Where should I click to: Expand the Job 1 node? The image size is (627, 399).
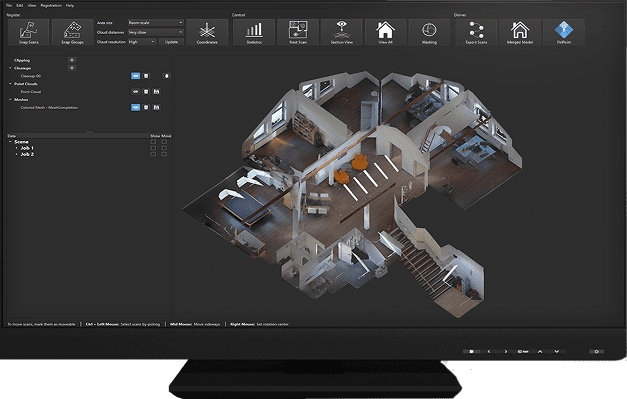16,148
